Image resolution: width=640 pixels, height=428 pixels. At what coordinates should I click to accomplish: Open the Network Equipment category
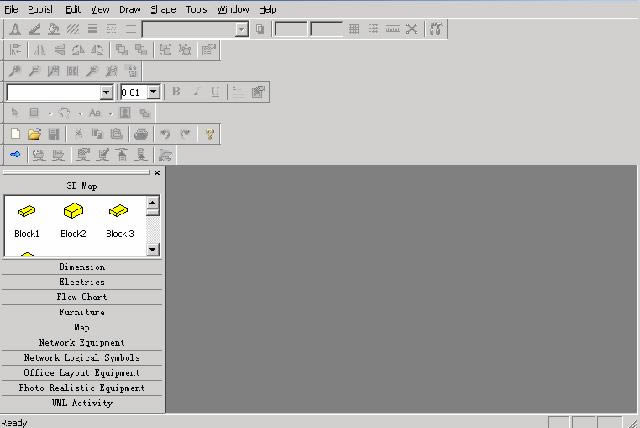(x=82, y=342)
